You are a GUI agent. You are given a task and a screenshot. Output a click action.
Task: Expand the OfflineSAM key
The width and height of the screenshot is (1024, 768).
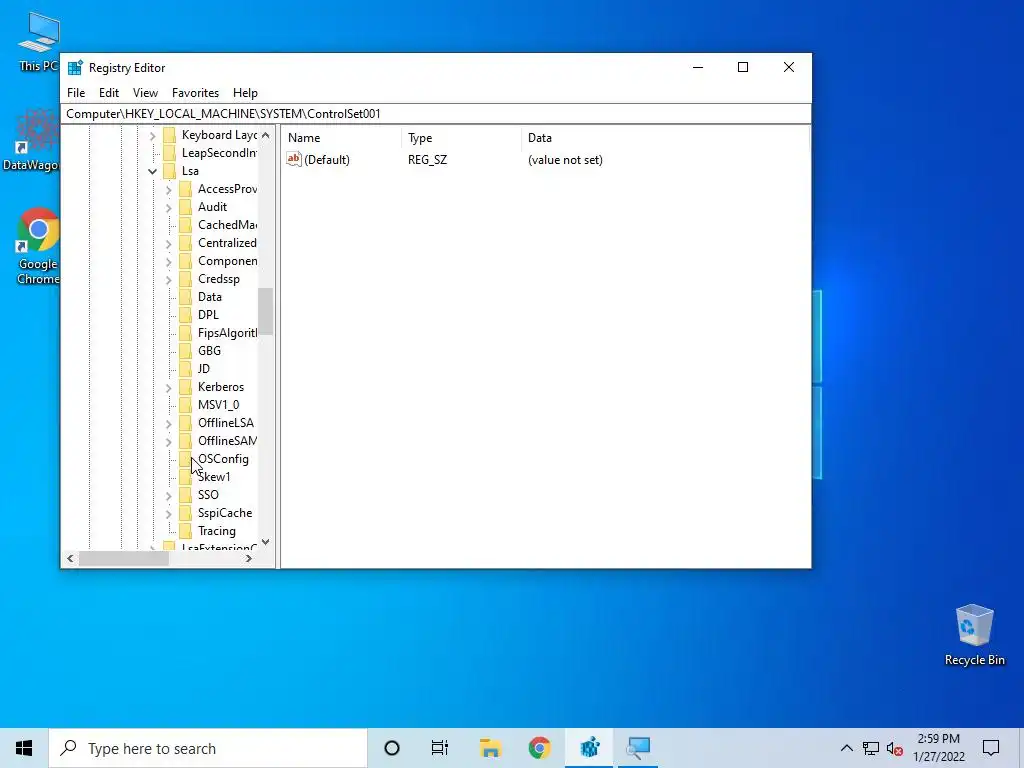tap(168, 441)
